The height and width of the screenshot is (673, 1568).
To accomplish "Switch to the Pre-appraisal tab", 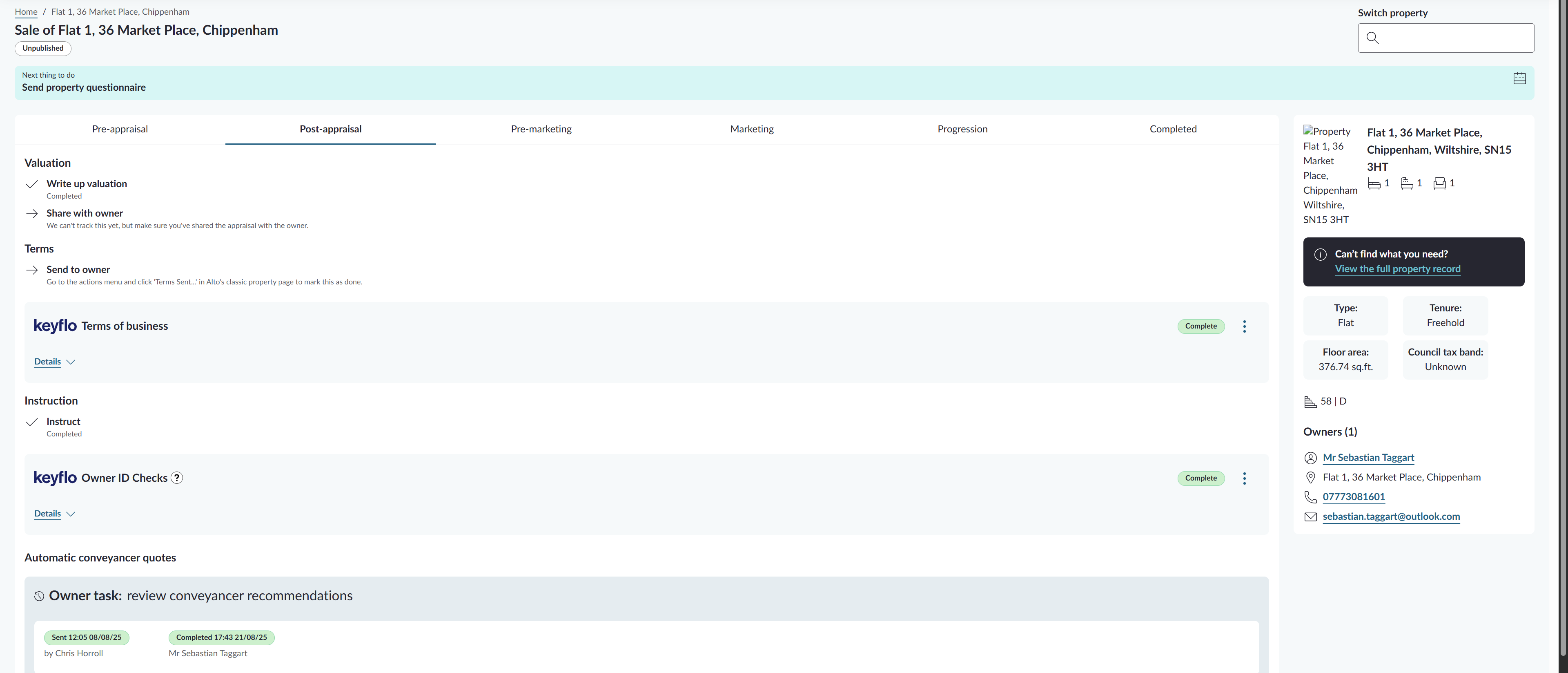I will [120, 129].
